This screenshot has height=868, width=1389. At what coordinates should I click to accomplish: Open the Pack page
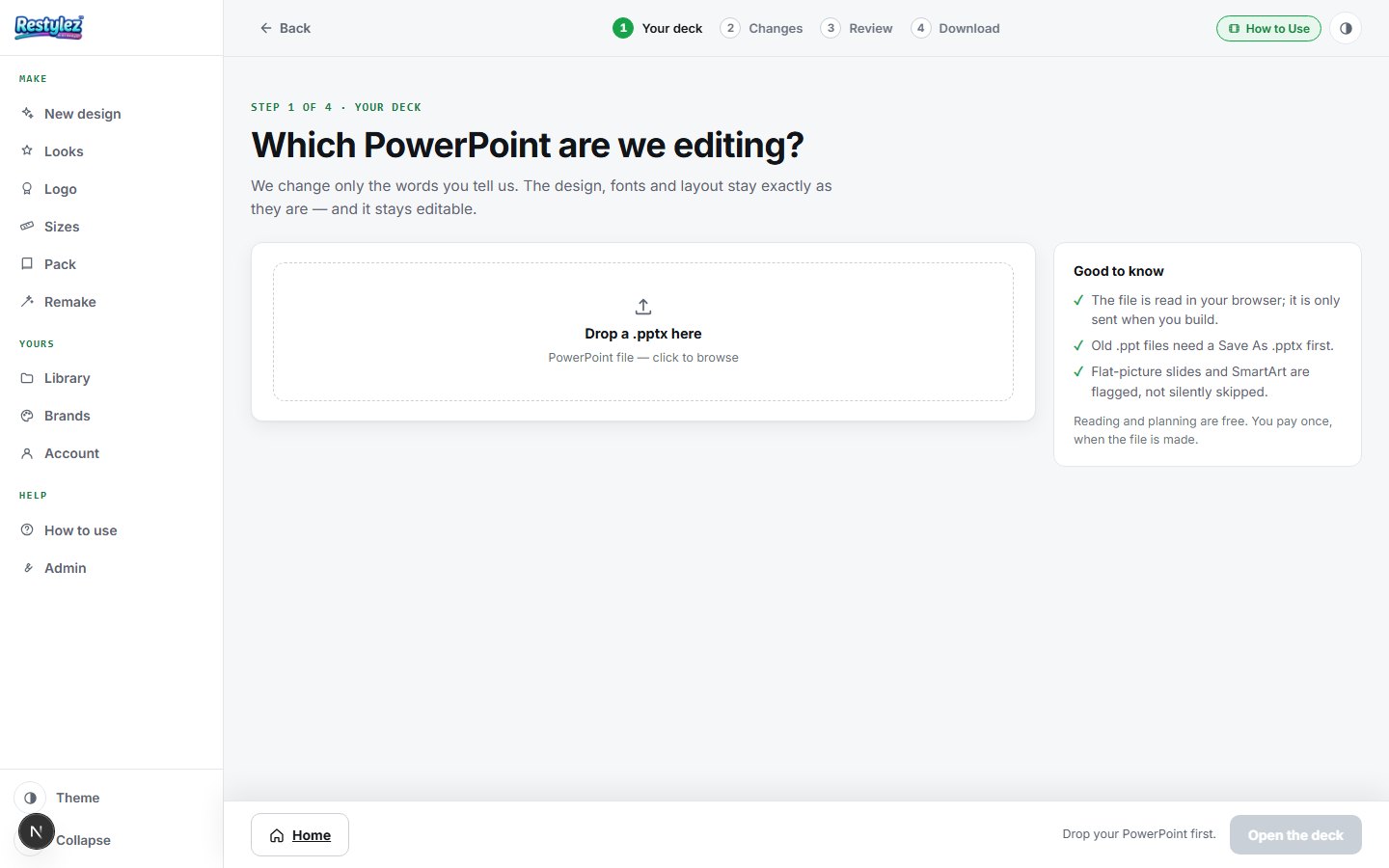coord(111,264)
